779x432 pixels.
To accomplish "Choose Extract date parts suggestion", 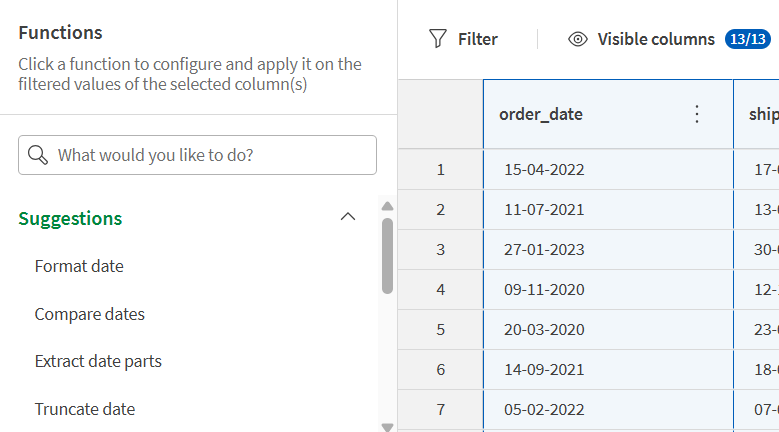I will [x=98, y=361].
